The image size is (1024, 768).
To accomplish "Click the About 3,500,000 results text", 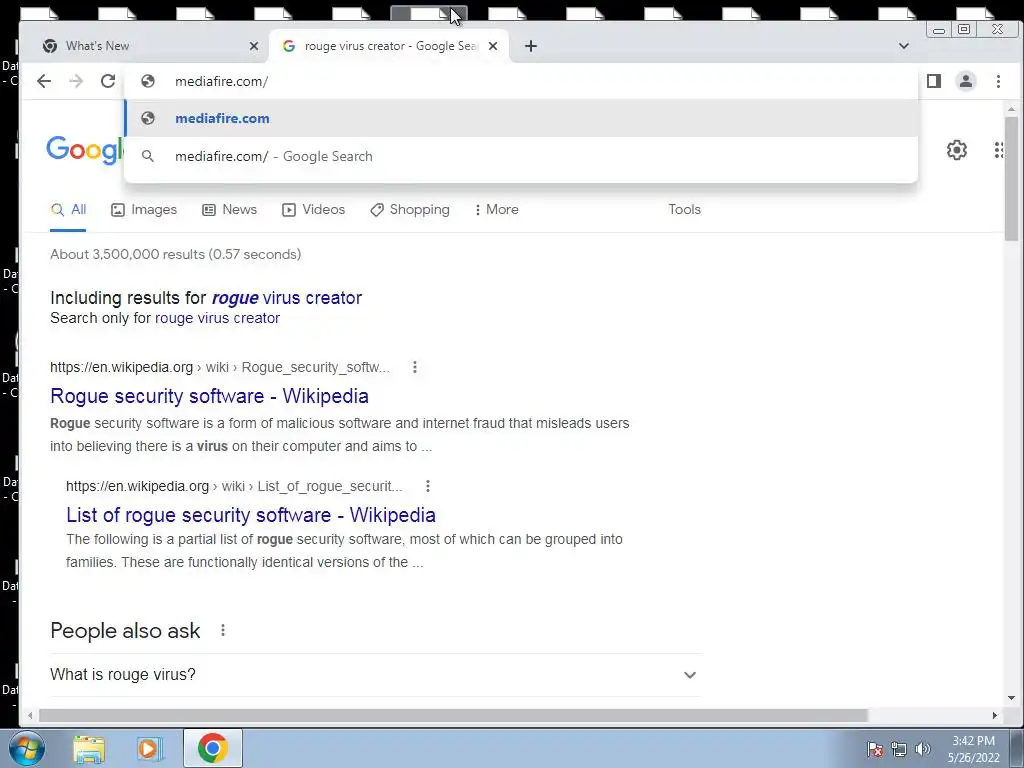I will pyautogui.click(x=176, y=255).
